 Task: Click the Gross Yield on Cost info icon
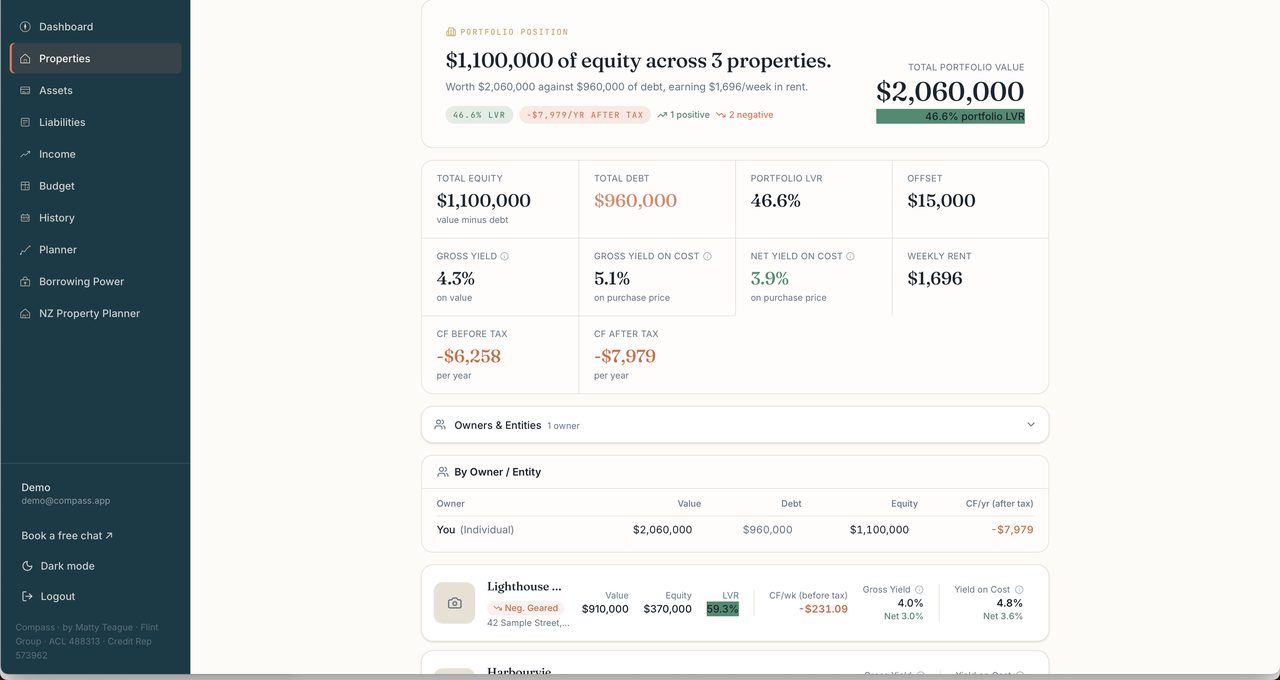[x=707, y=256]
